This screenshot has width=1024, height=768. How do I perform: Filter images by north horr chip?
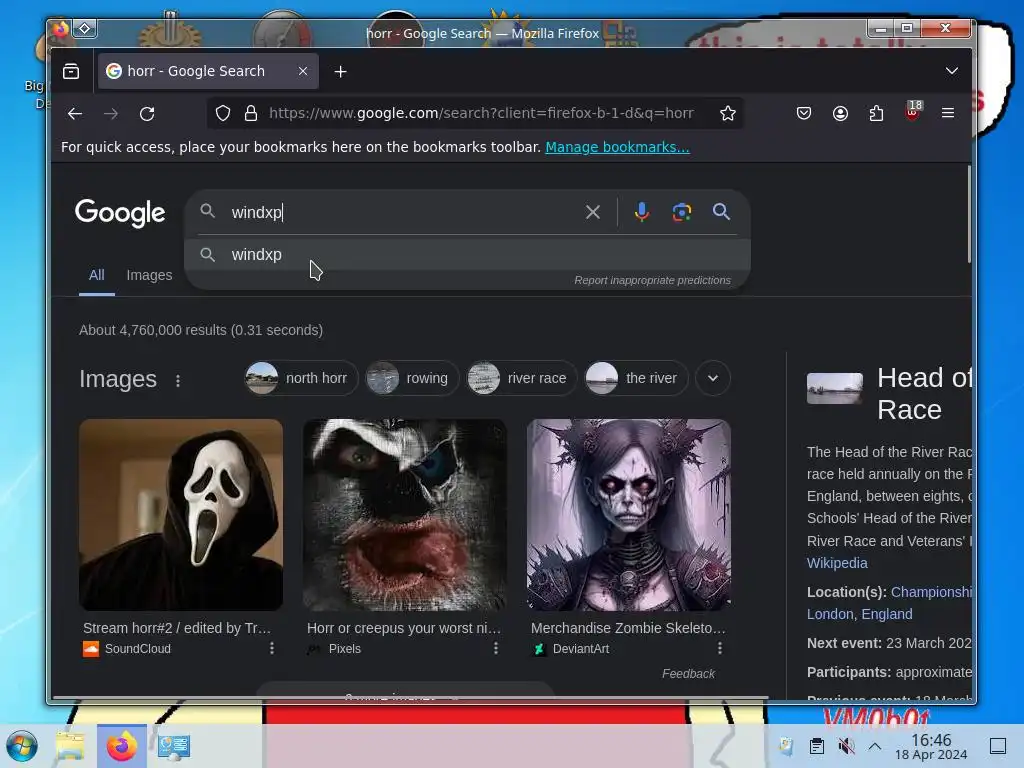tap(301, 378)
